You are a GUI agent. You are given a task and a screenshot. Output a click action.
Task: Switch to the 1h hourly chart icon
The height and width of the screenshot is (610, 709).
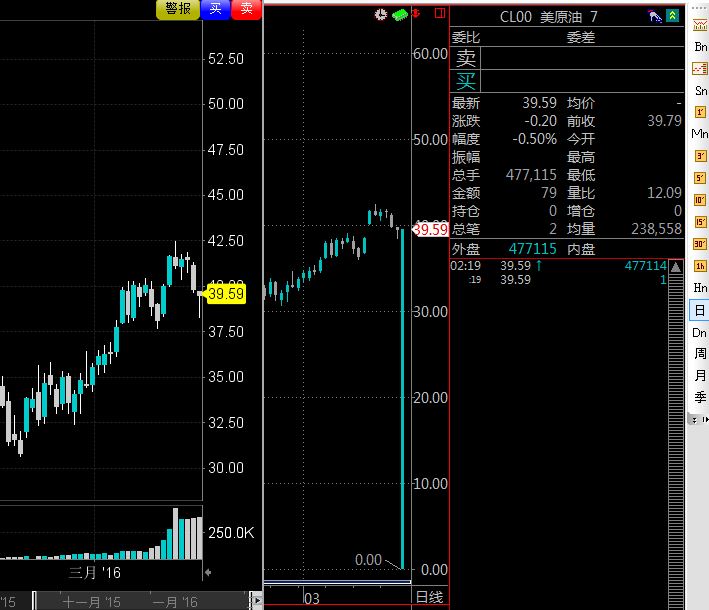coord(700,265)
